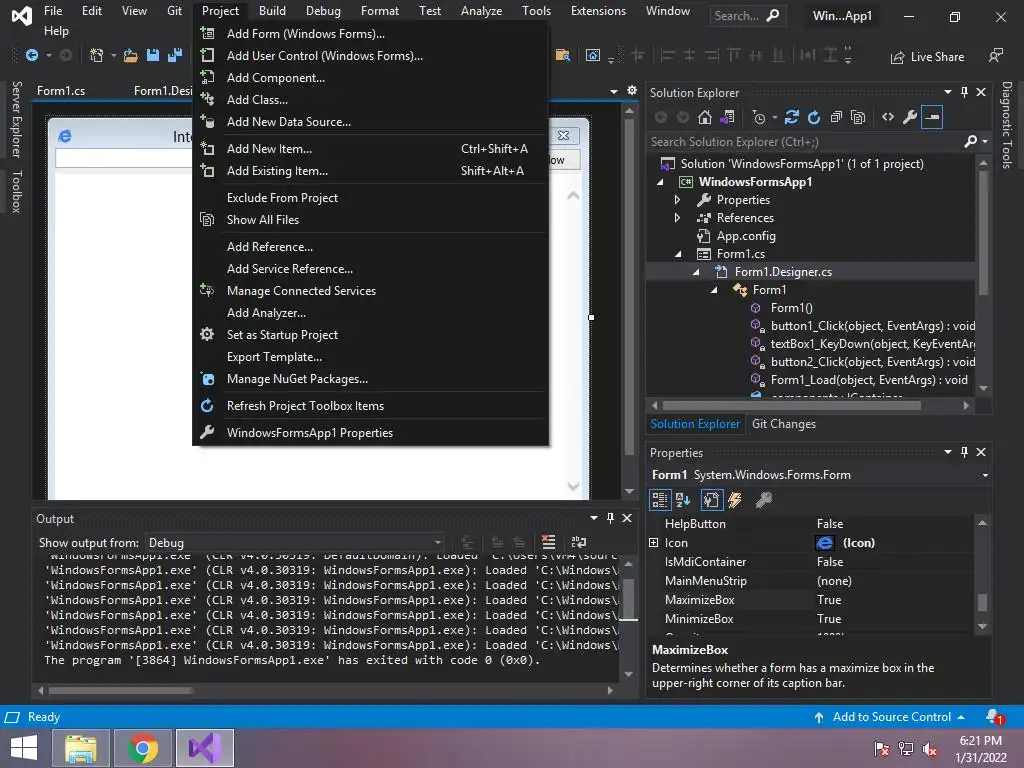Screen dimensions: 1024x768
Task: Show Events lightning bolt in Properties panel
Action: 735,500
